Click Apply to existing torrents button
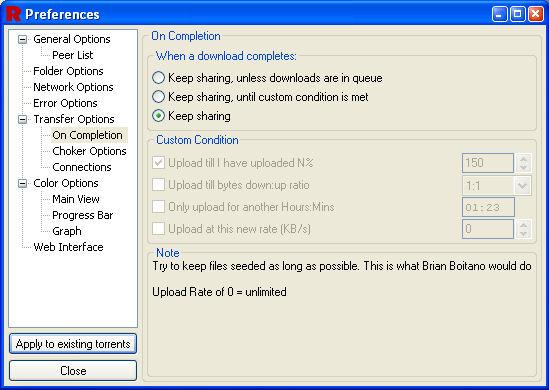Image resolution: width=549 pixels, height=390 pixels. 73,344
